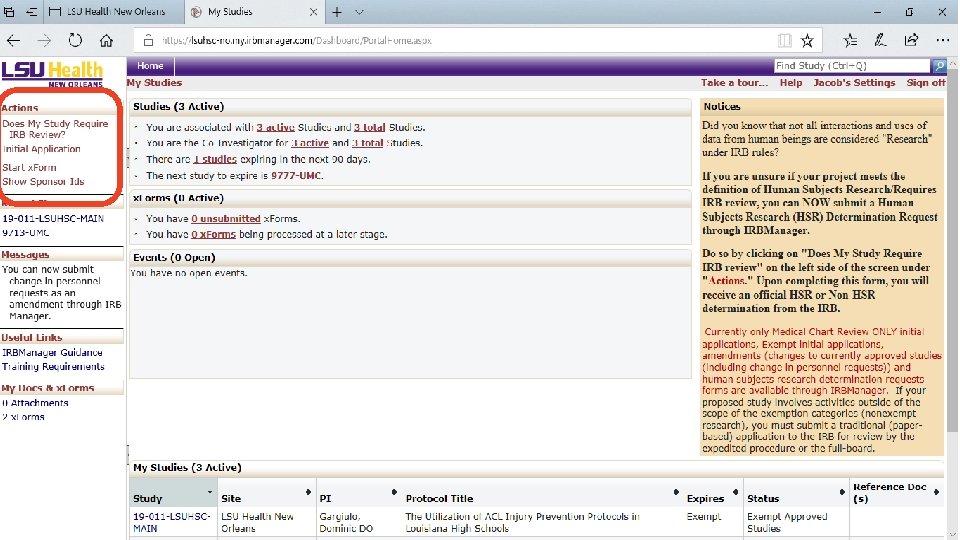Image resolution: width=960 pixels, height=540 pixels.
Task: Open next expiring study 9777-UMC
Action: point(296,176)
